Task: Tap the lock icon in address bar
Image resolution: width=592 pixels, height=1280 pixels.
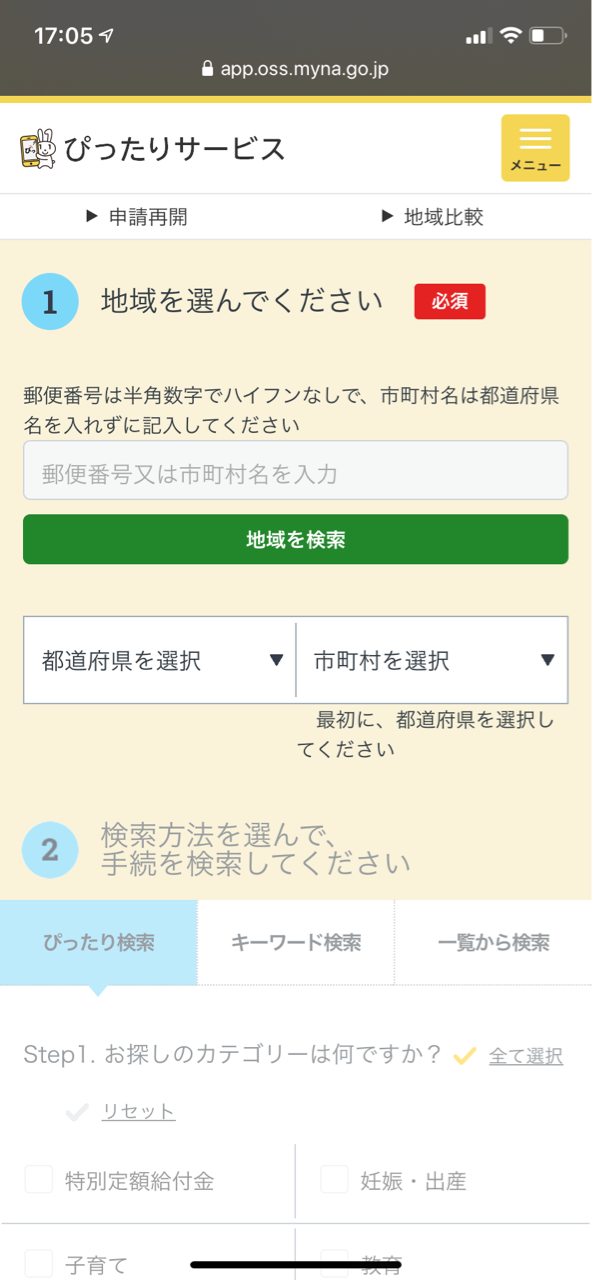Action: 208,69
